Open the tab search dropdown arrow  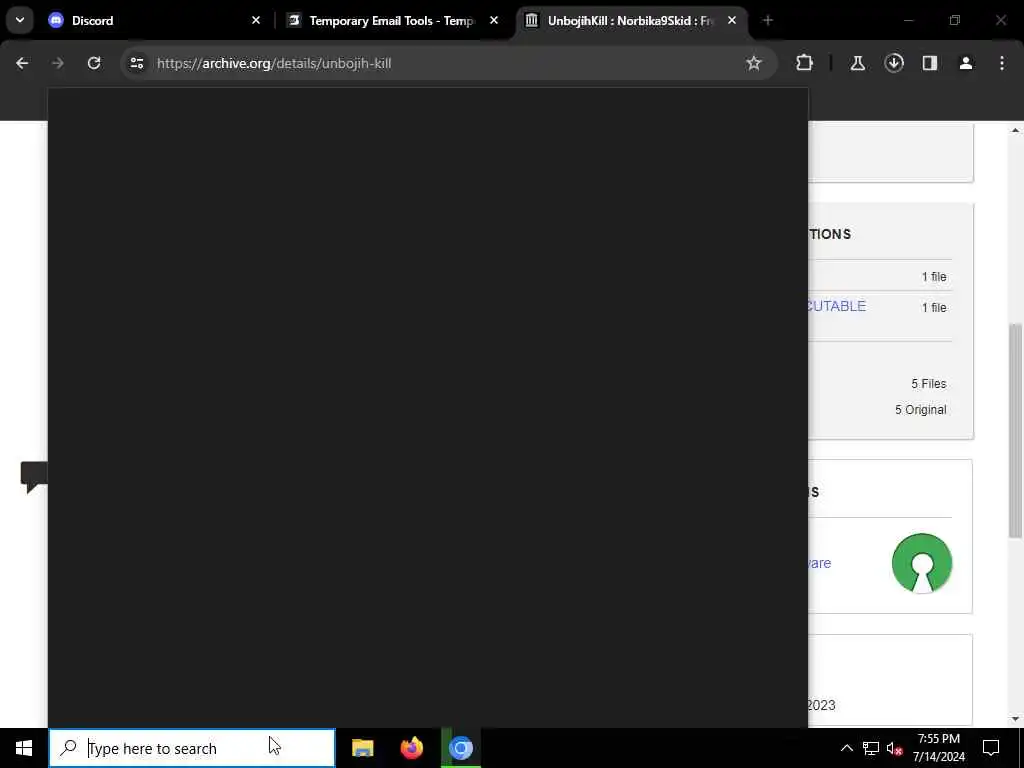[20, 20]
